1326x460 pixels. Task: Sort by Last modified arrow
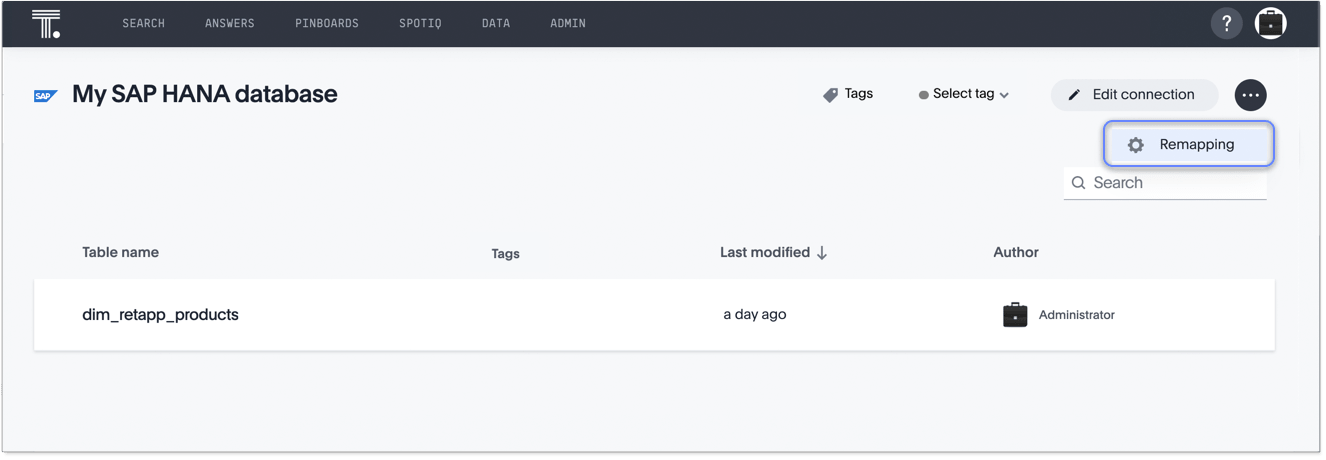[x=822, y=253]
